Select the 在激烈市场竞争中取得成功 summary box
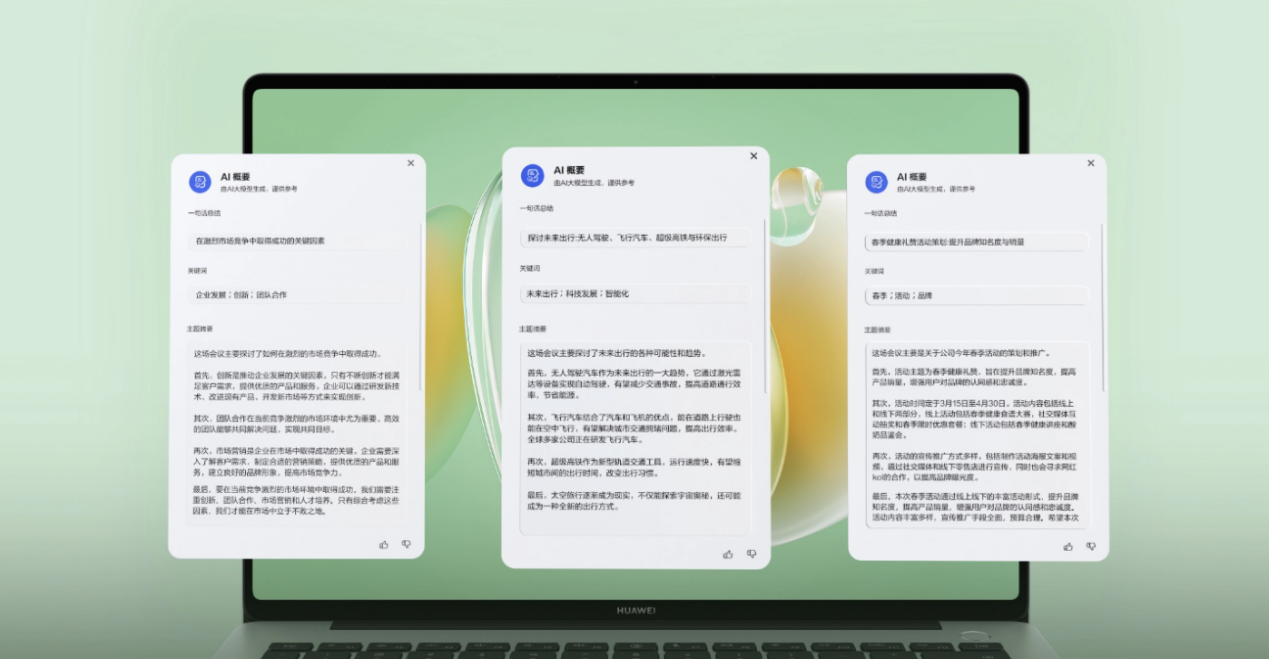 click(x=297, y=241)
